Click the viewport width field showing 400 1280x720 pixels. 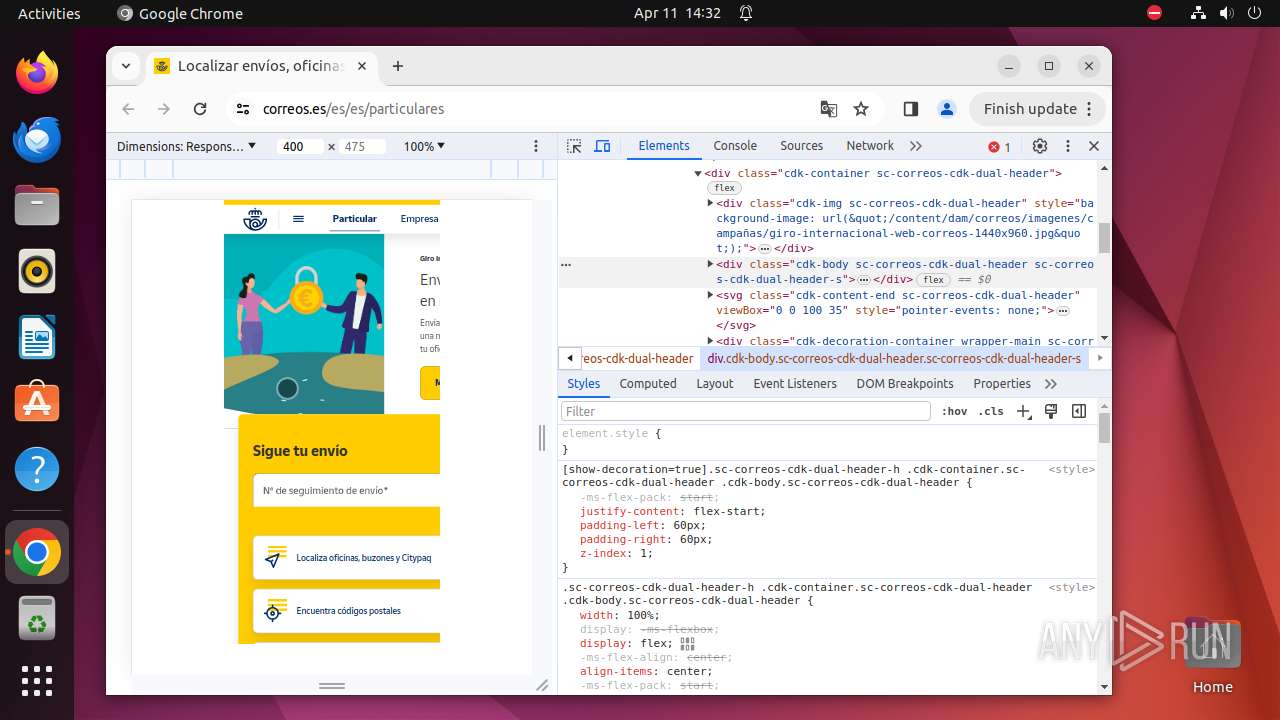(x=300, y=146)
